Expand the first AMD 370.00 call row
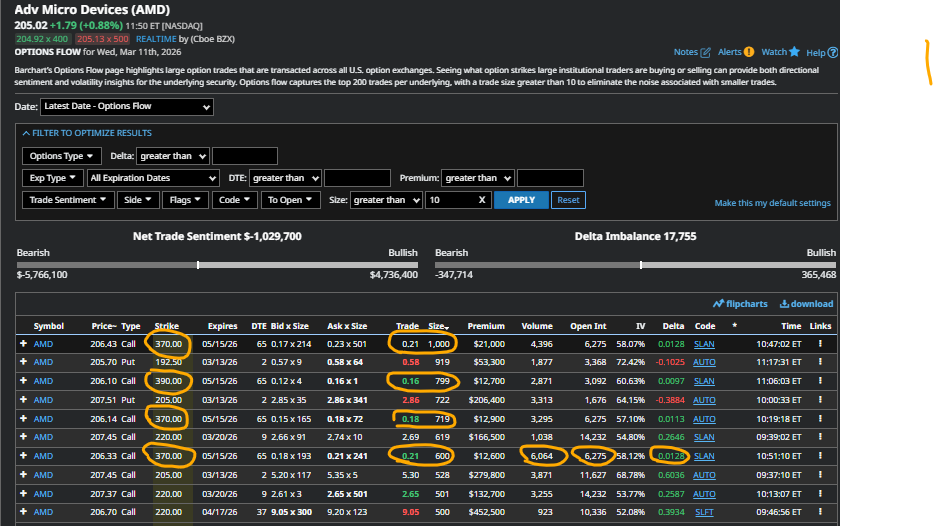This screenshot has height=526, width=933. click(x=23, y=344)
